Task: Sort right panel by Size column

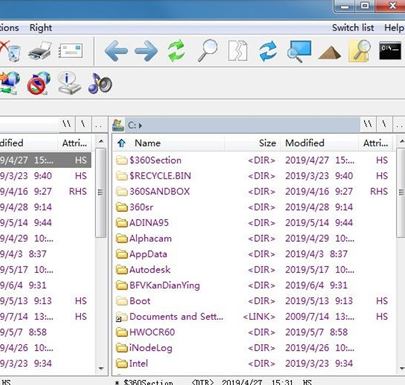Action: click(267, 143)
